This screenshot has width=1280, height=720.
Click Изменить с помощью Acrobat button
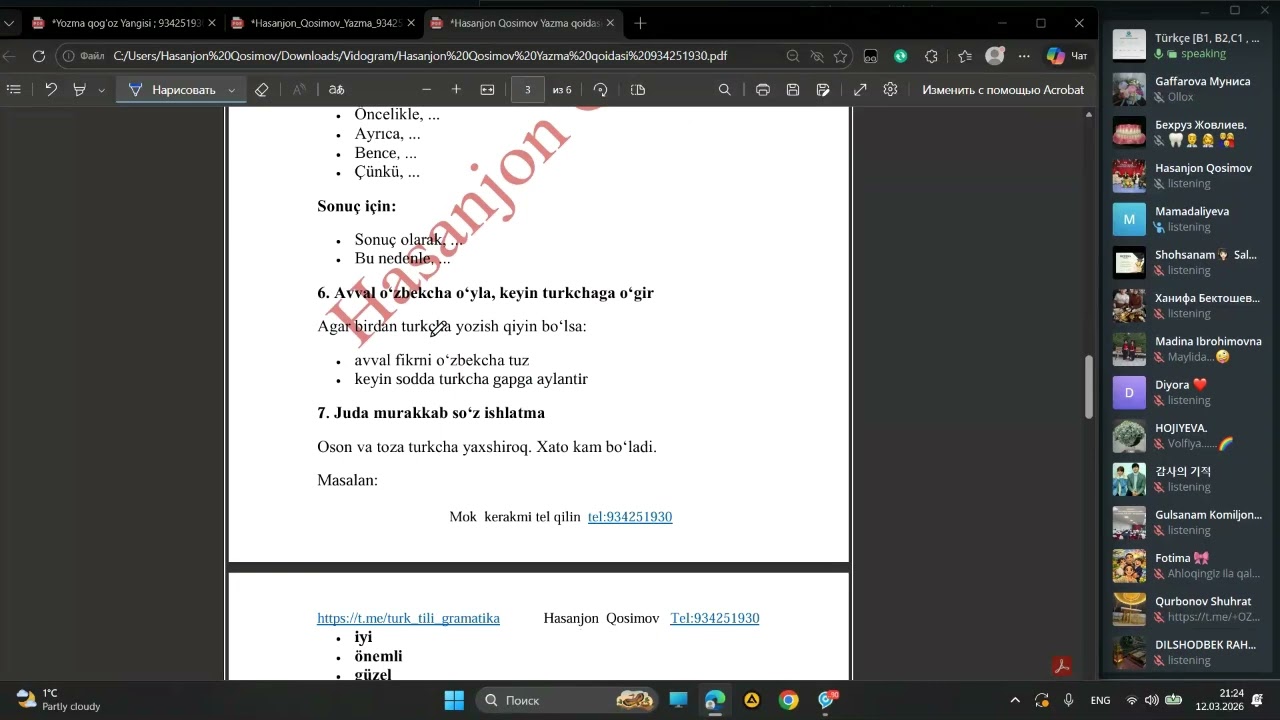click(1003, 90)
